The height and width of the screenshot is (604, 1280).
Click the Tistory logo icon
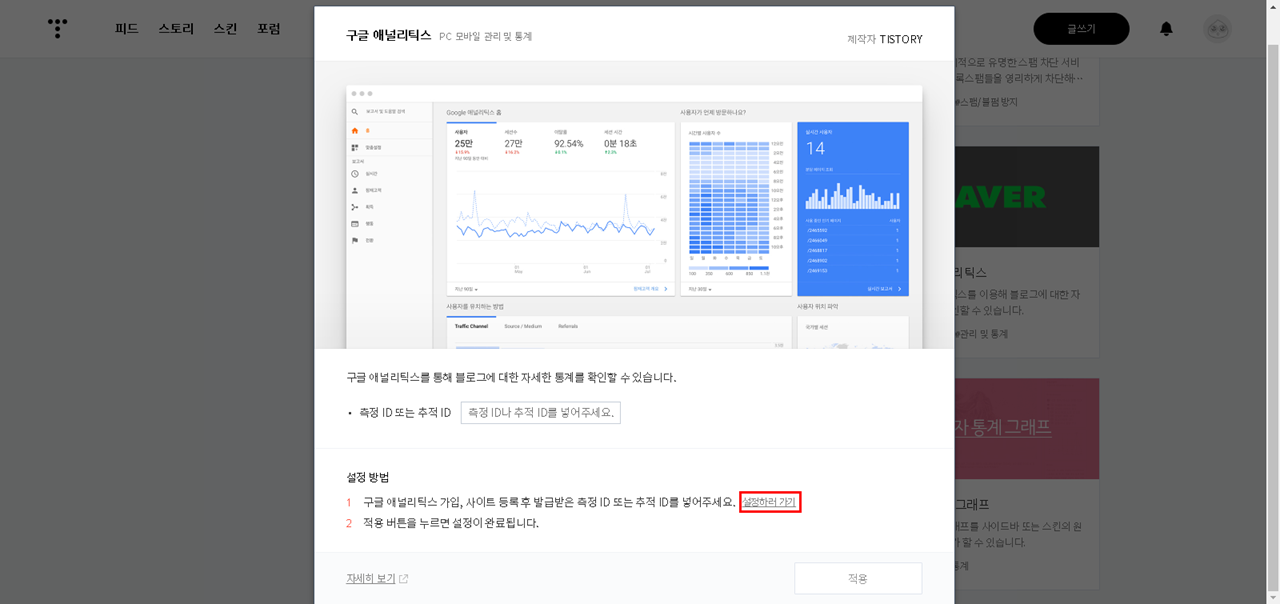(x=58, y=28)
